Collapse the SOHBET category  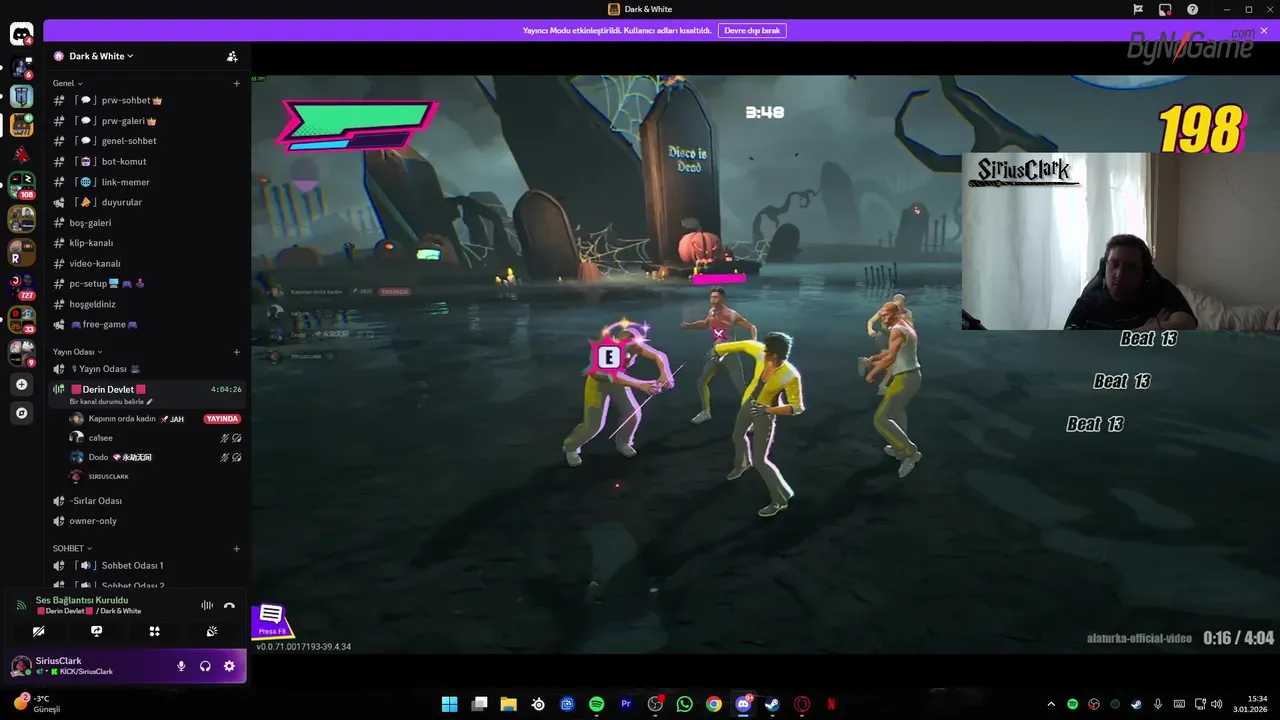[x=72, y=548]
